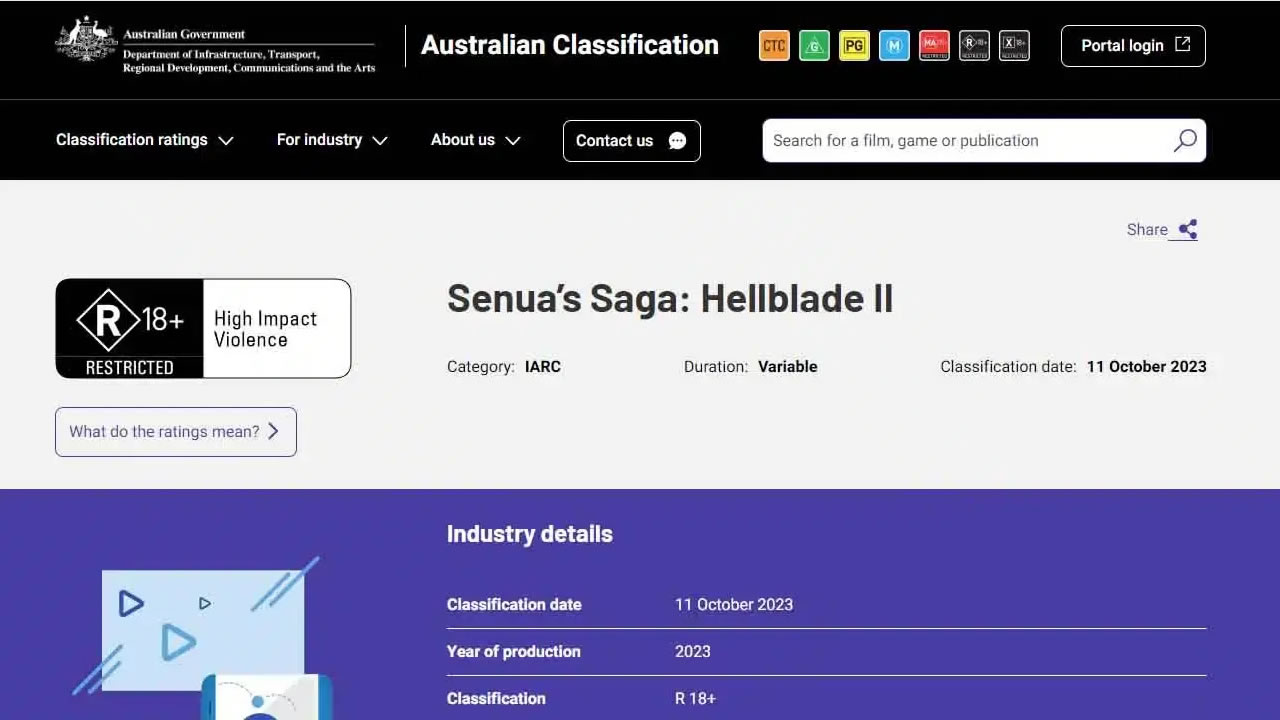Open the Portal login link

(1133, 46)
